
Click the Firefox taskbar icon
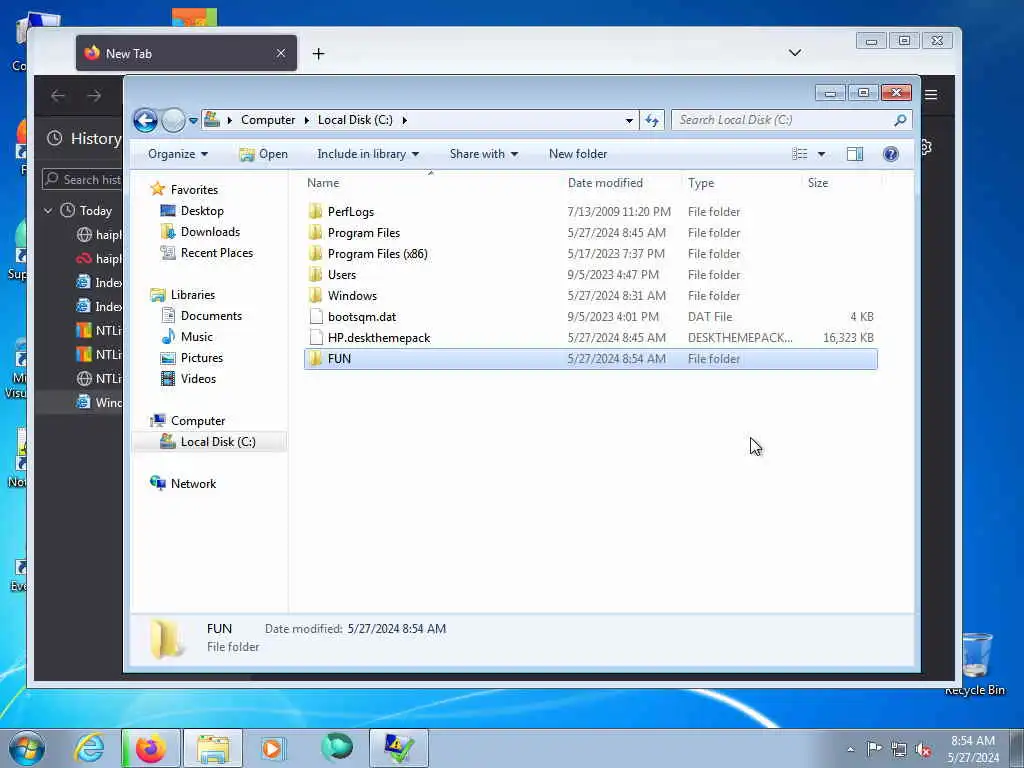pos(151,748)
